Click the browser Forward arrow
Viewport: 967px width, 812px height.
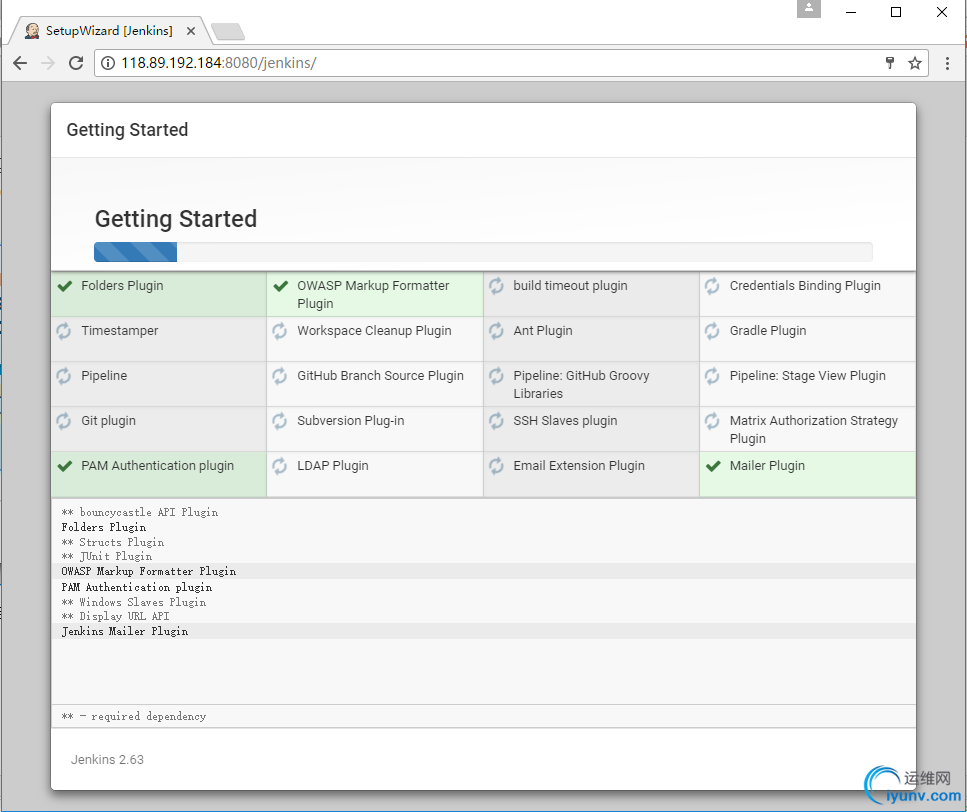(48, 63)
